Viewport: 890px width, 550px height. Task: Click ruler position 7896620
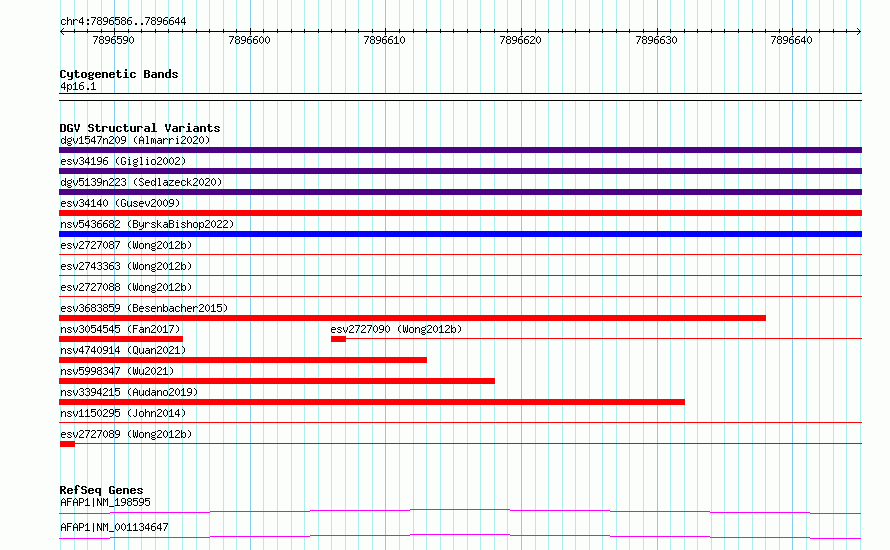[x=520, y=40]
